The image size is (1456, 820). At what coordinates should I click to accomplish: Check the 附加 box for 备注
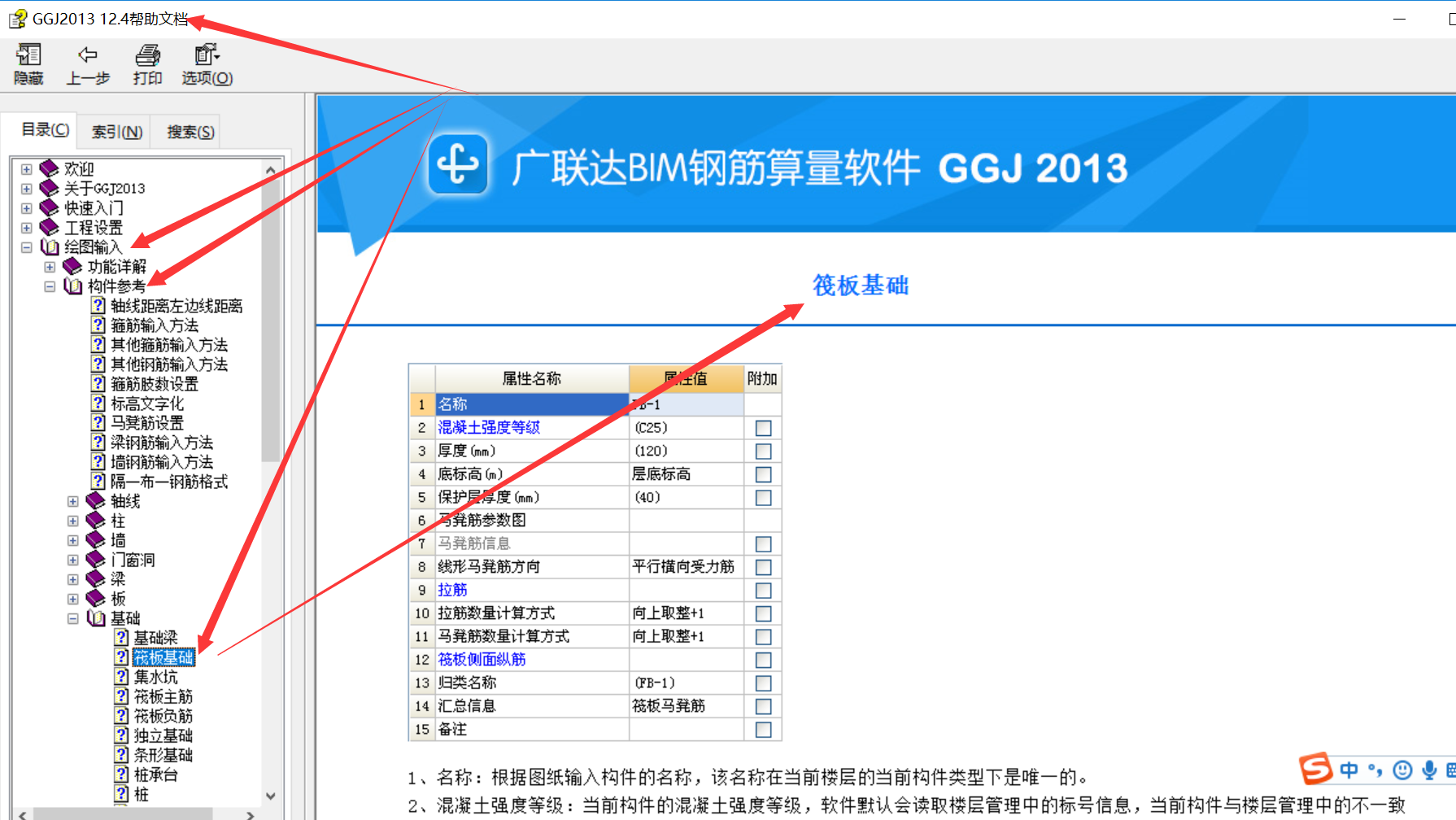point(763,730)
